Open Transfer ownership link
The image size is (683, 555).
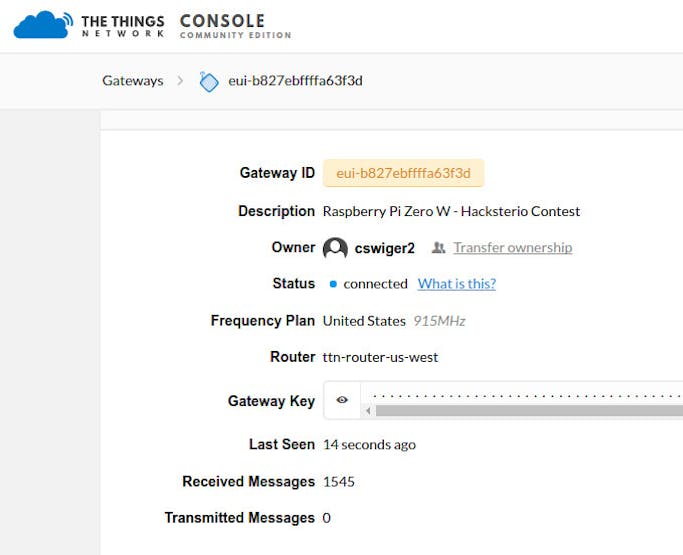click(x=513, y=247)
